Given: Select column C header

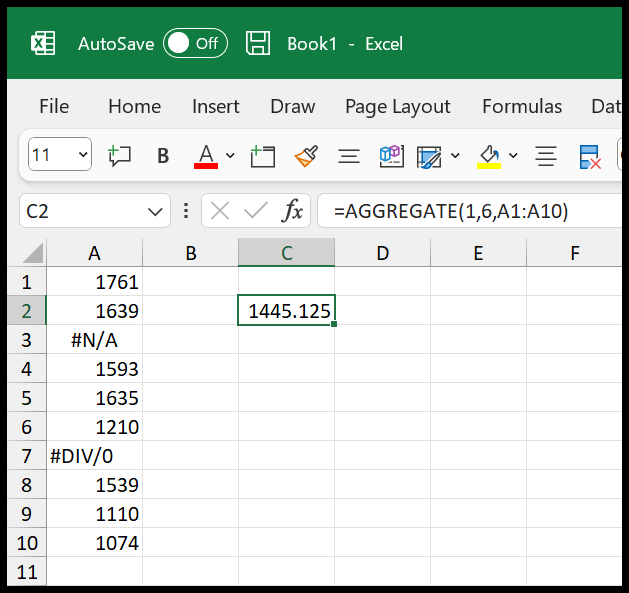Looking at the screenshot, I should (x=286, y=253).
